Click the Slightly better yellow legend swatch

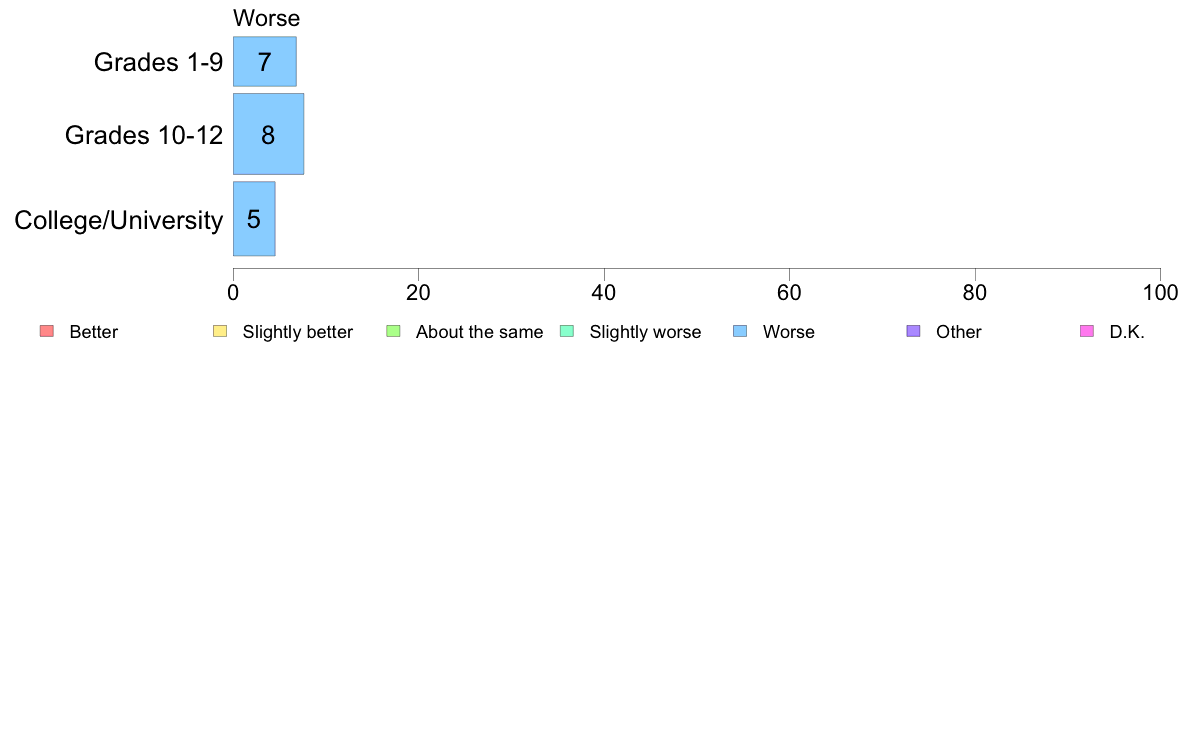[220, 331]
